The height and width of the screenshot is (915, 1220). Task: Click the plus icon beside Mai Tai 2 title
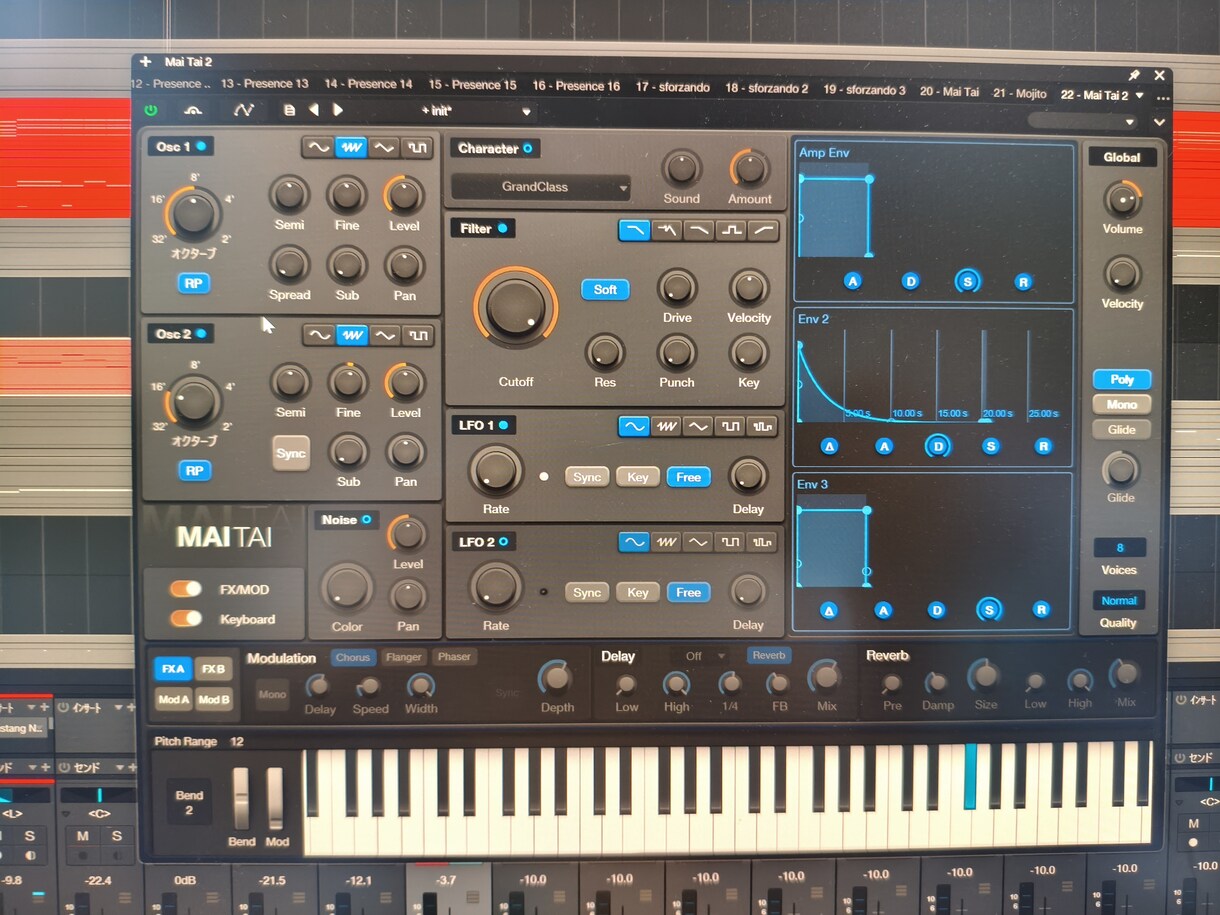pos(145,62)
